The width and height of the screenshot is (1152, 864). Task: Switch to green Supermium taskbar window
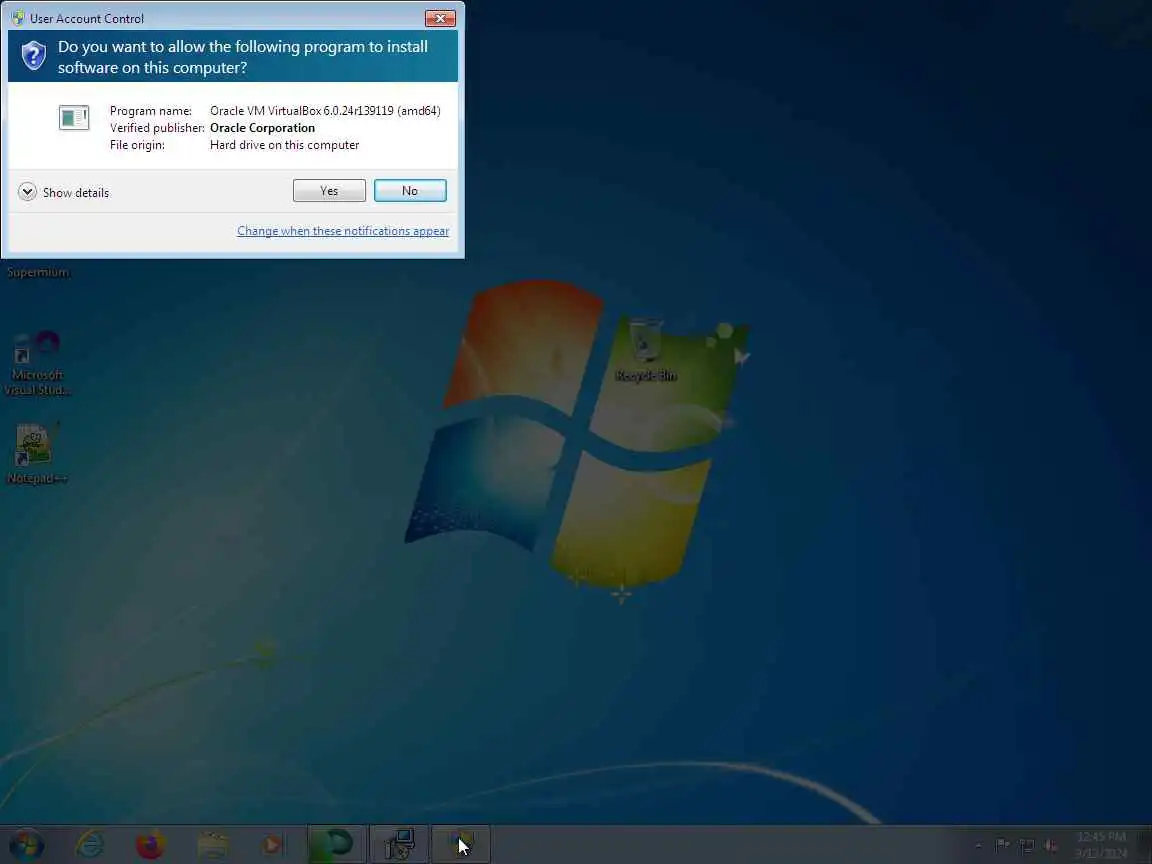[x=336, y=845]
